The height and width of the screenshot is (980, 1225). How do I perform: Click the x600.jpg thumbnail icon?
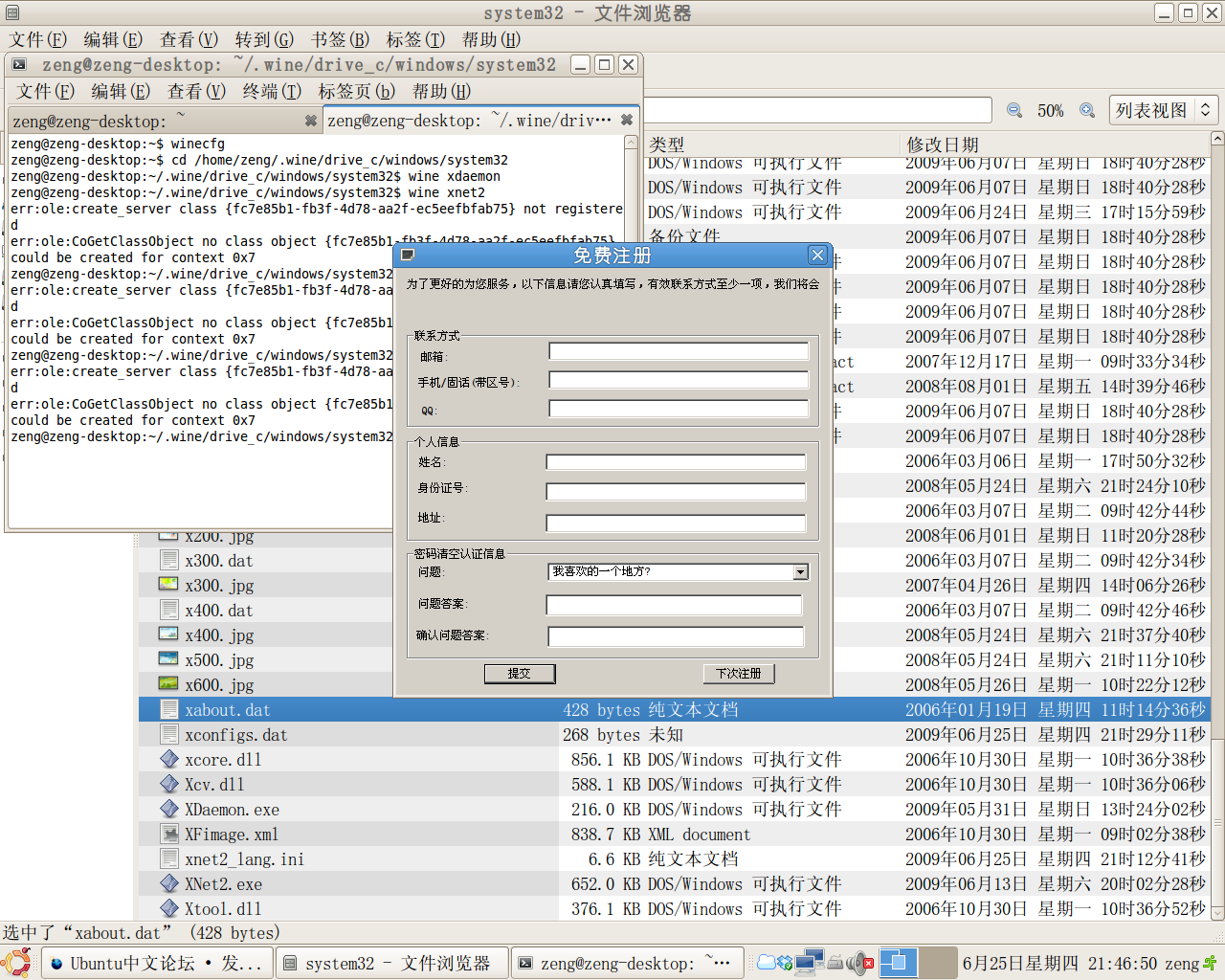(x=168, y=684)
